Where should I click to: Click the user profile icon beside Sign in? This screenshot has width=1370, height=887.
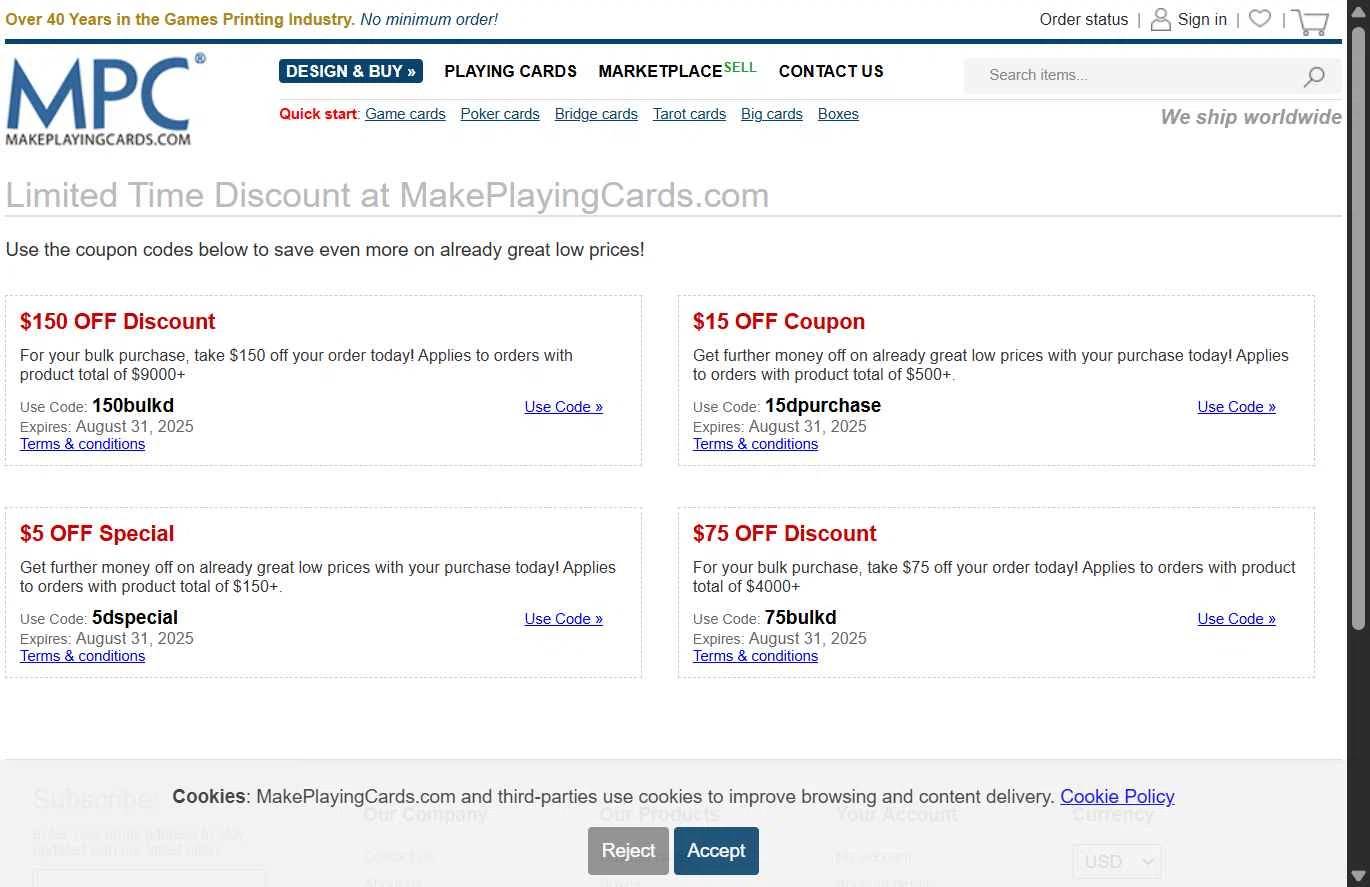click(x=1161, y=19)
